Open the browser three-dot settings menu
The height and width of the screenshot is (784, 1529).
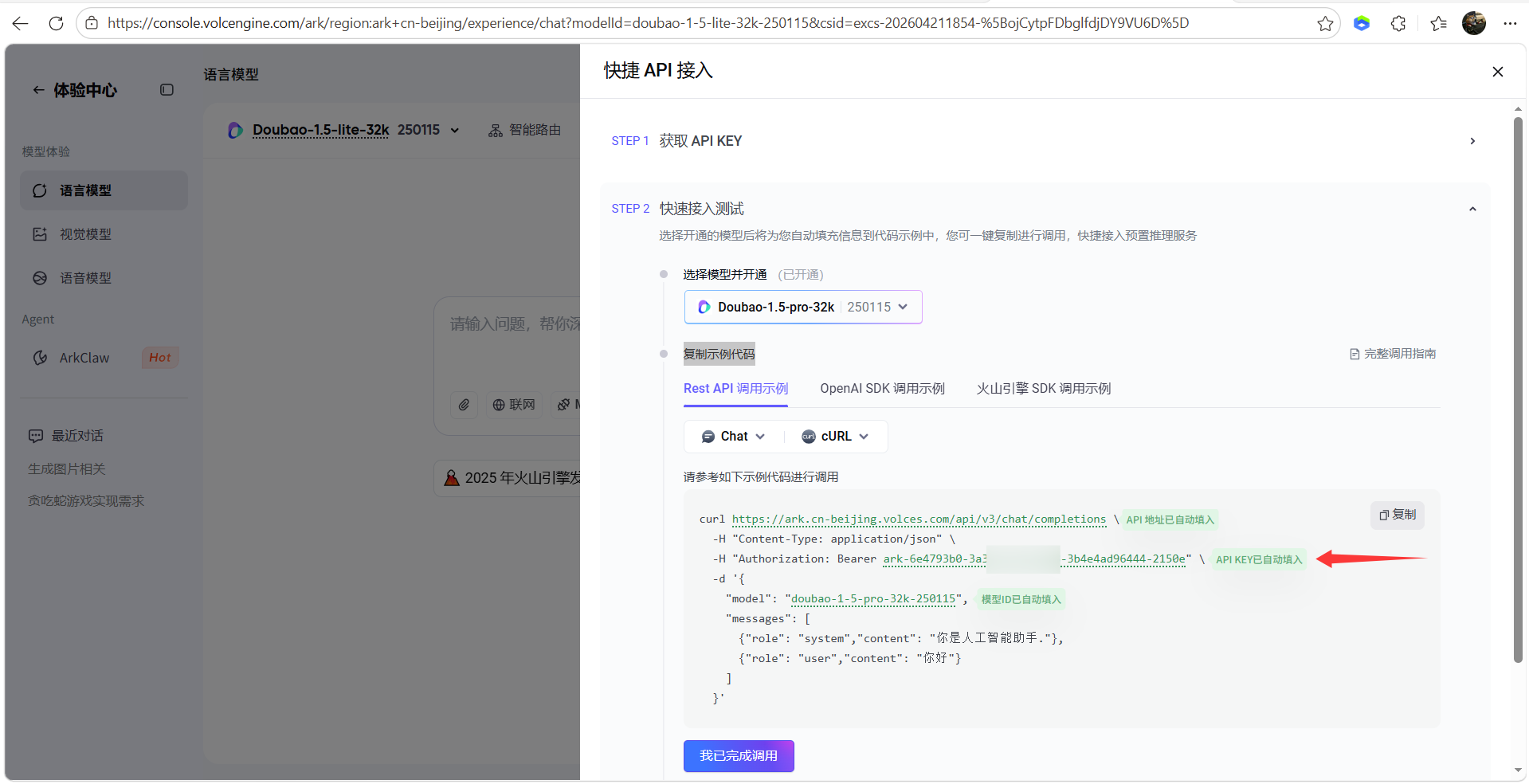click(1510, 23)
